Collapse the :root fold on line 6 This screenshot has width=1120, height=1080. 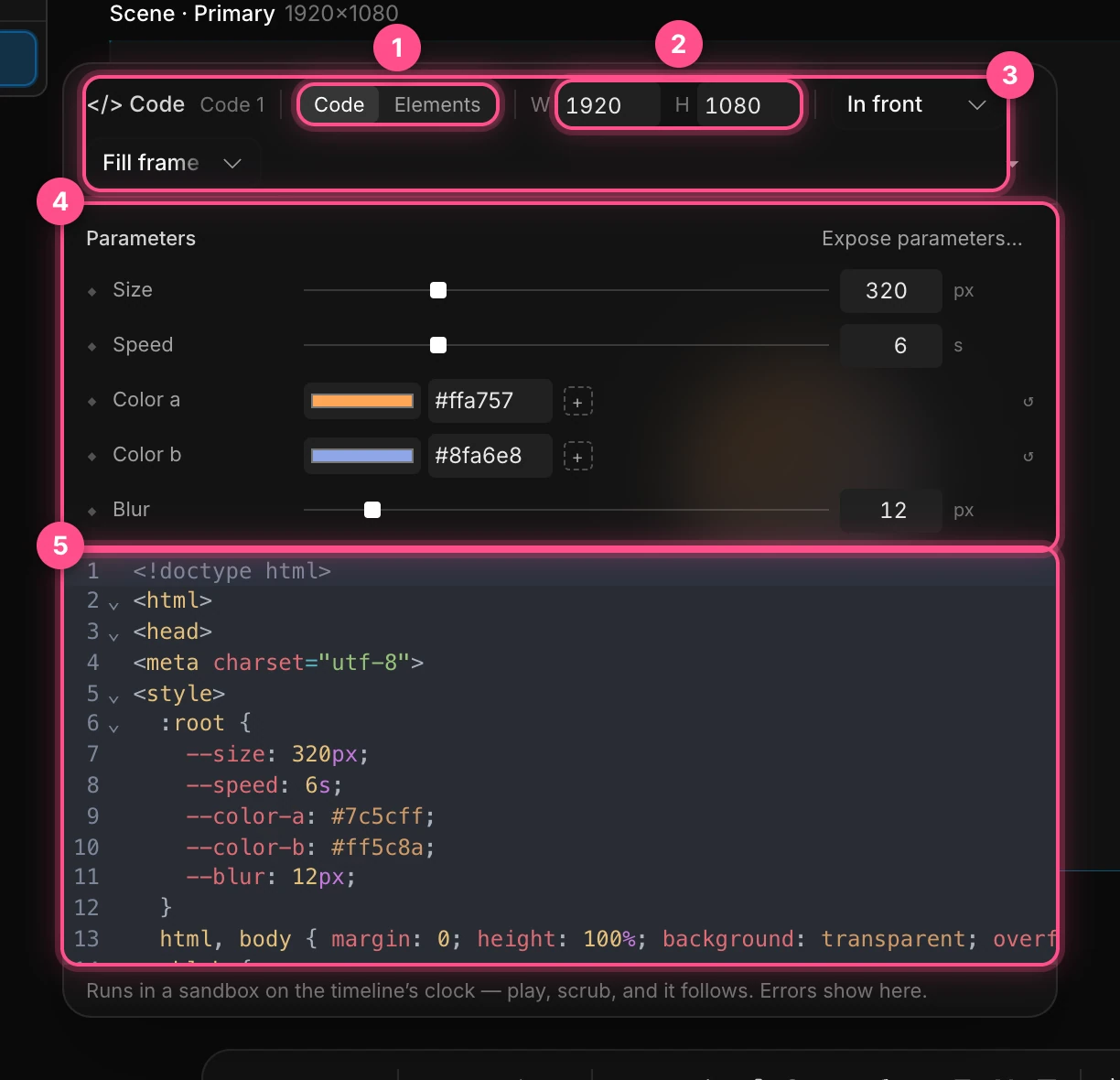(x=113, y=729)
